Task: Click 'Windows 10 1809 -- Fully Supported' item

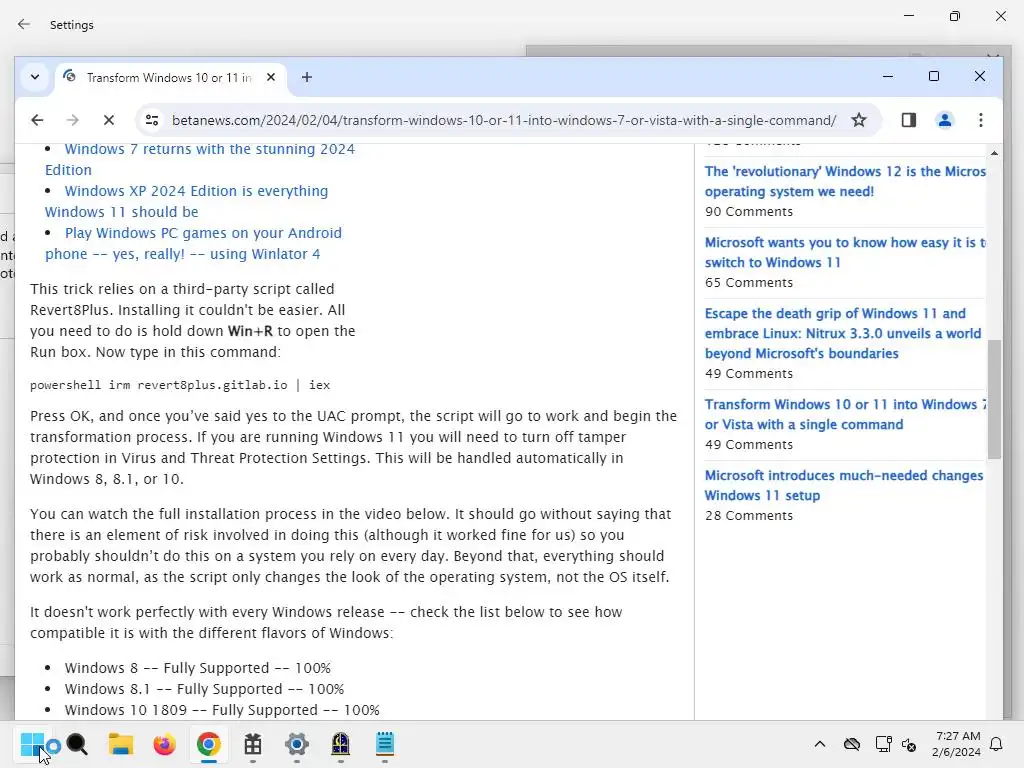Action: click(222, 710)
